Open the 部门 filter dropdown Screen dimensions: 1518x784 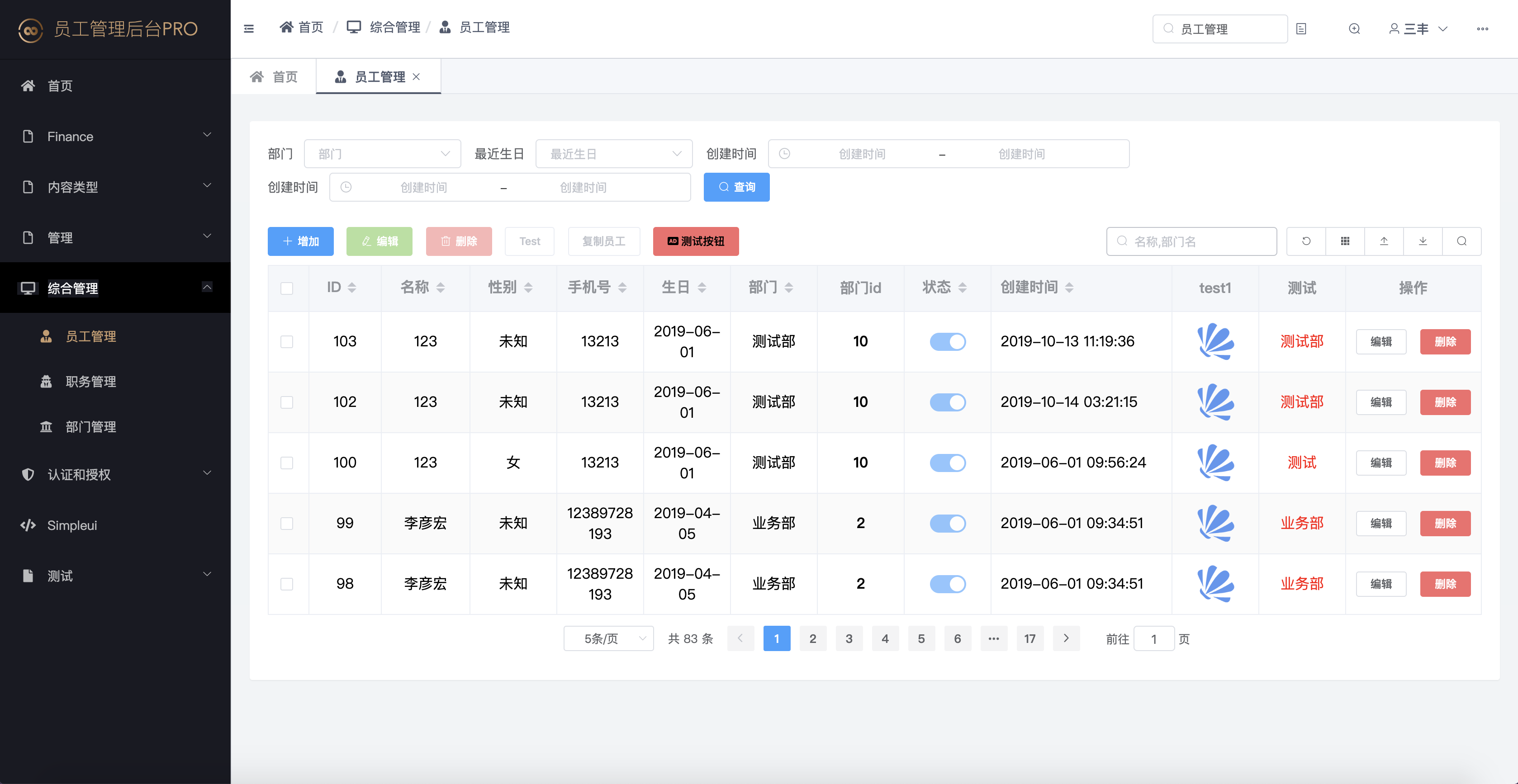[383, 154]
